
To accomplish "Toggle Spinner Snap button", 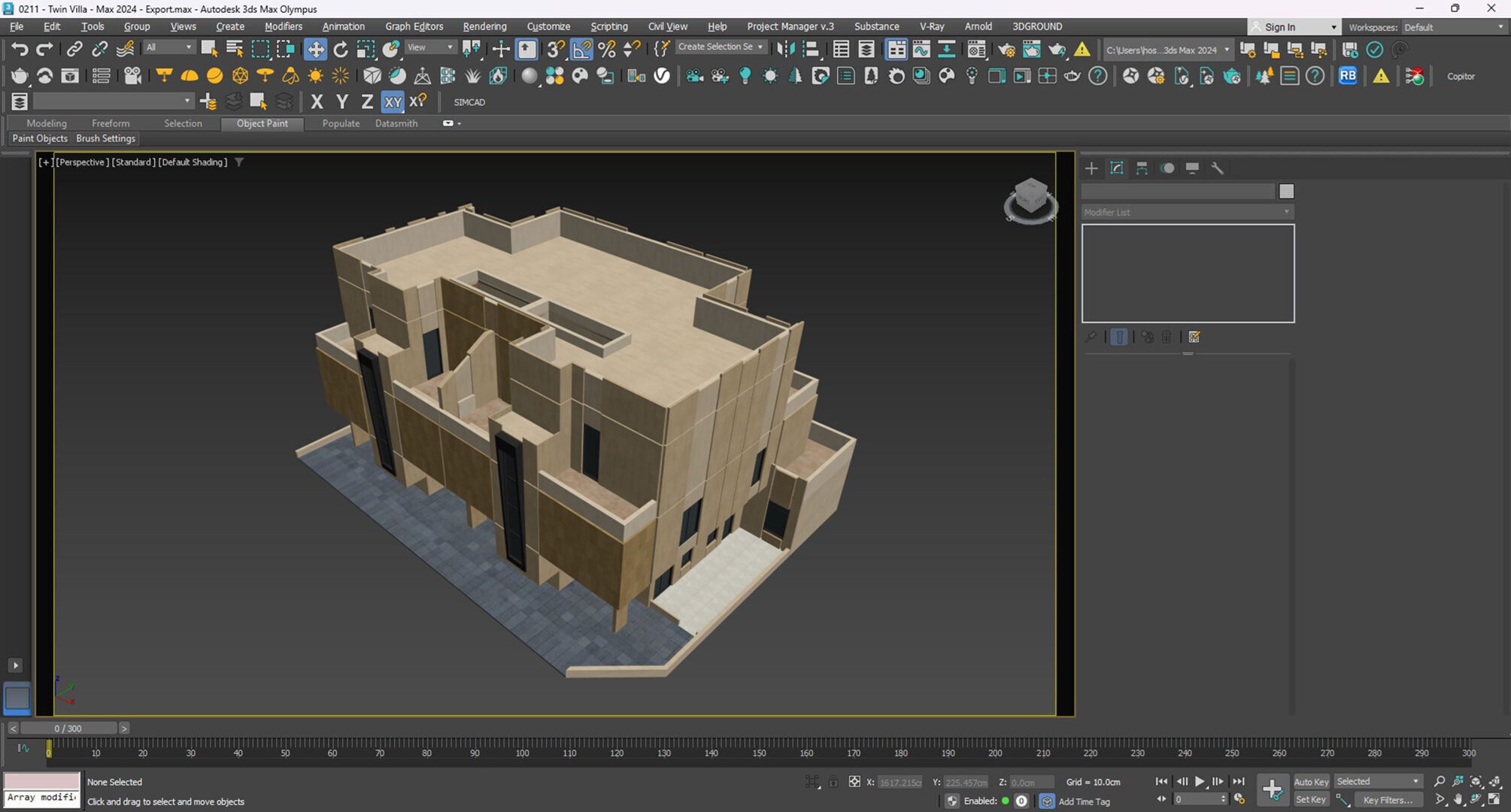I will (633, 50).
